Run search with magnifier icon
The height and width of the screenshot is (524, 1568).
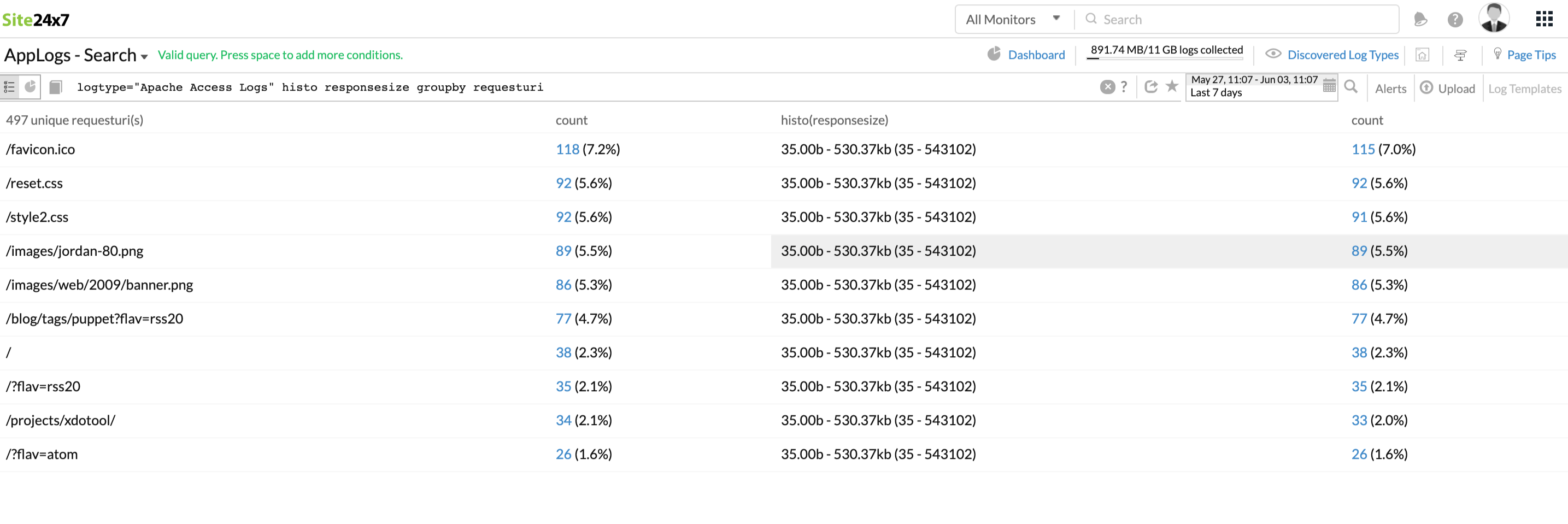[1350, 86]
